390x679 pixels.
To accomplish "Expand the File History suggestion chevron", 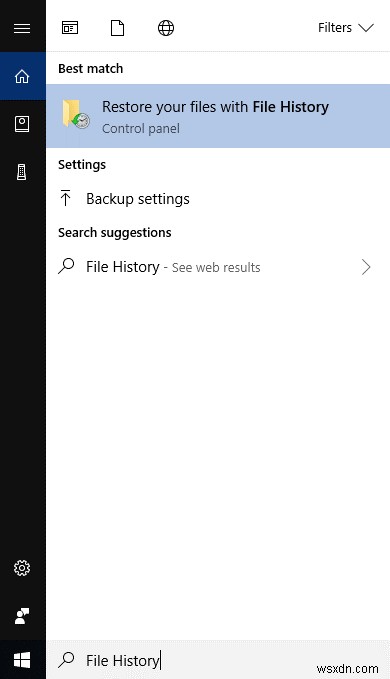I will point(366,267).
